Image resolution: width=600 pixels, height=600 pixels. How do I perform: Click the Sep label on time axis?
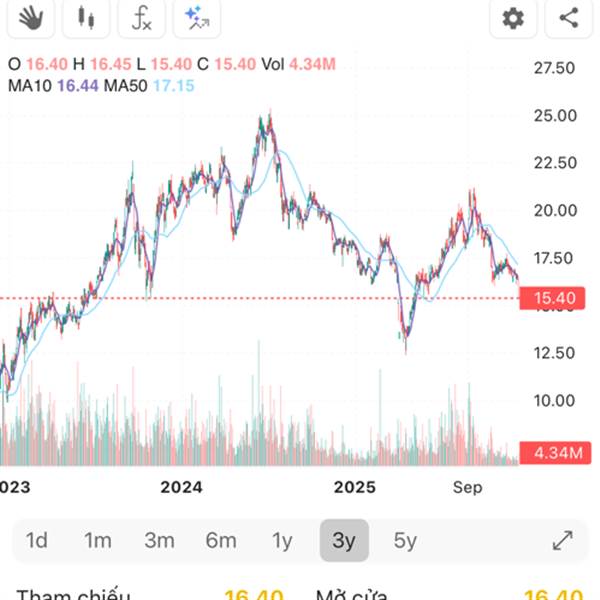(x=467, y=487)
